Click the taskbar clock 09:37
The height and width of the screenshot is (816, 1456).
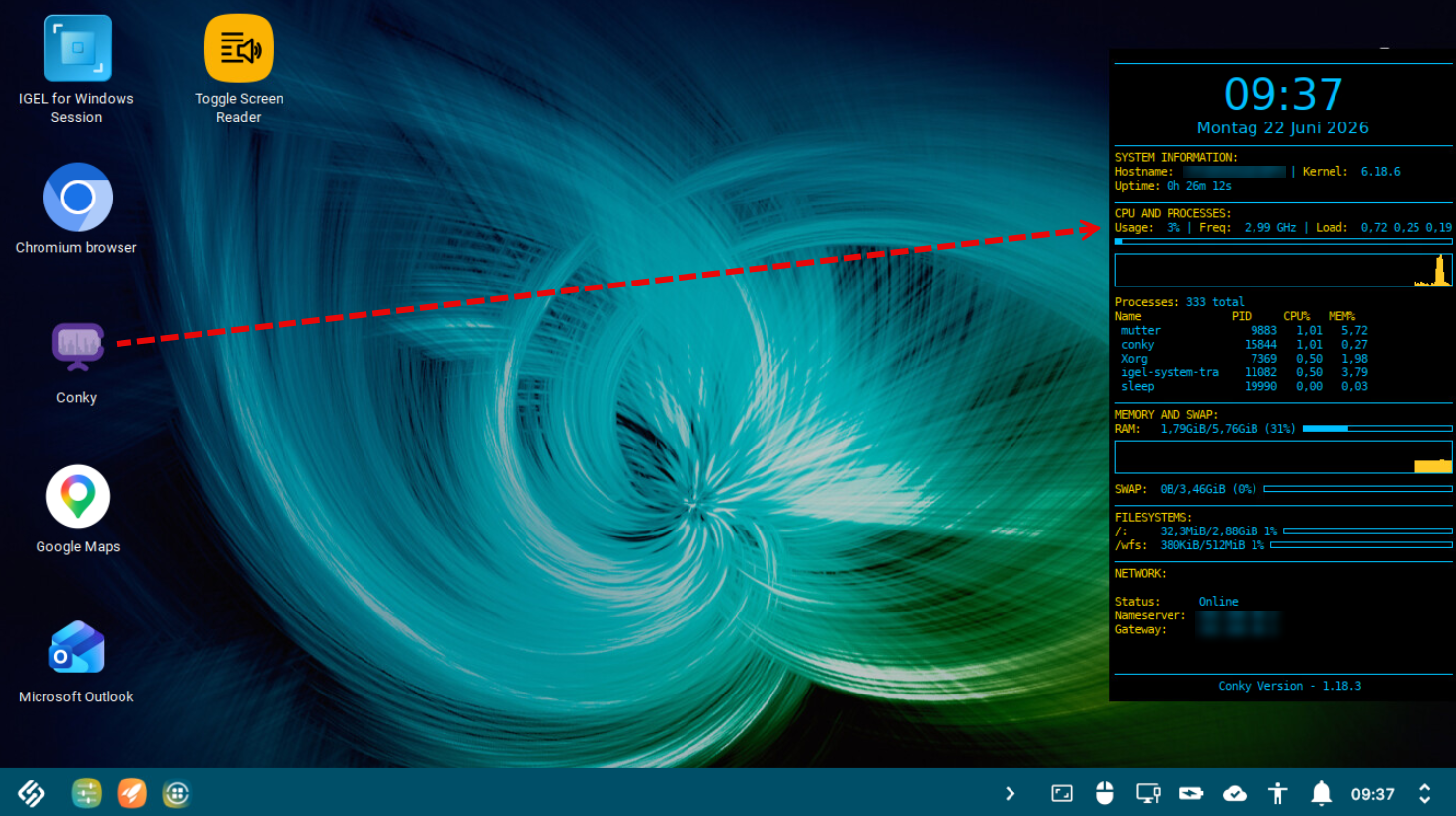[x=1373, y=794]
